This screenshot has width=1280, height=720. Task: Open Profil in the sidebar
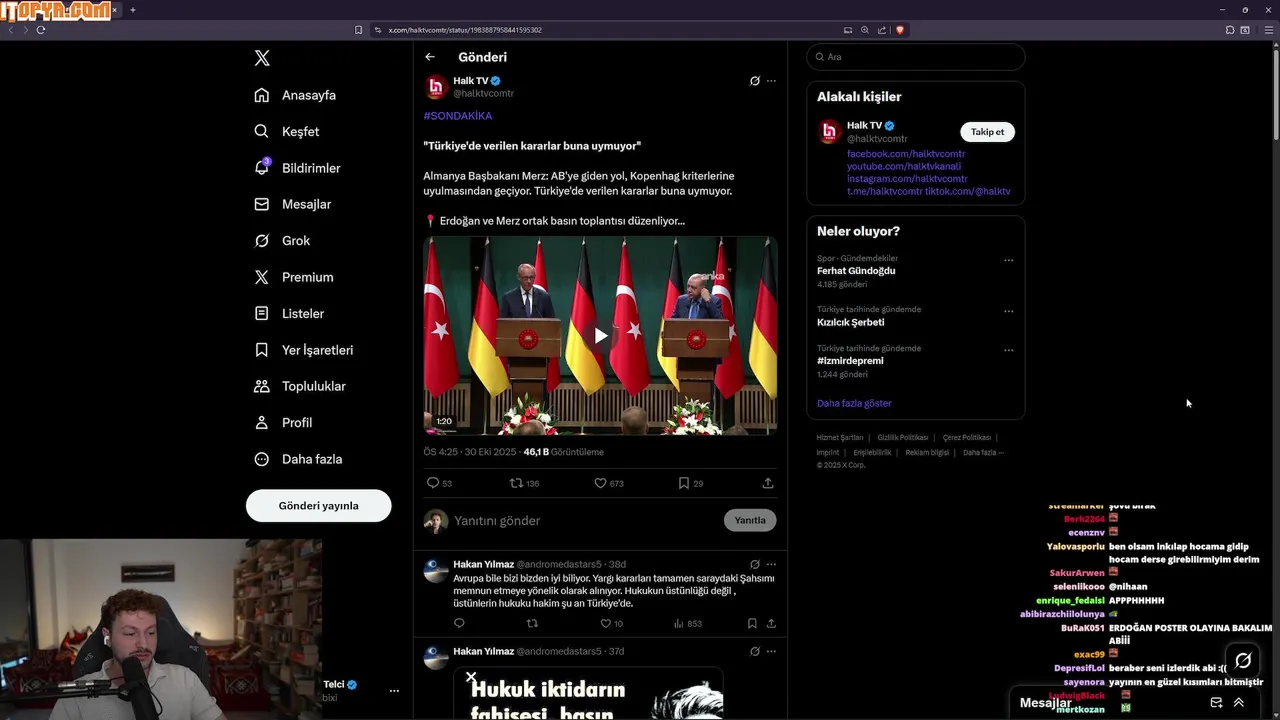283,423
